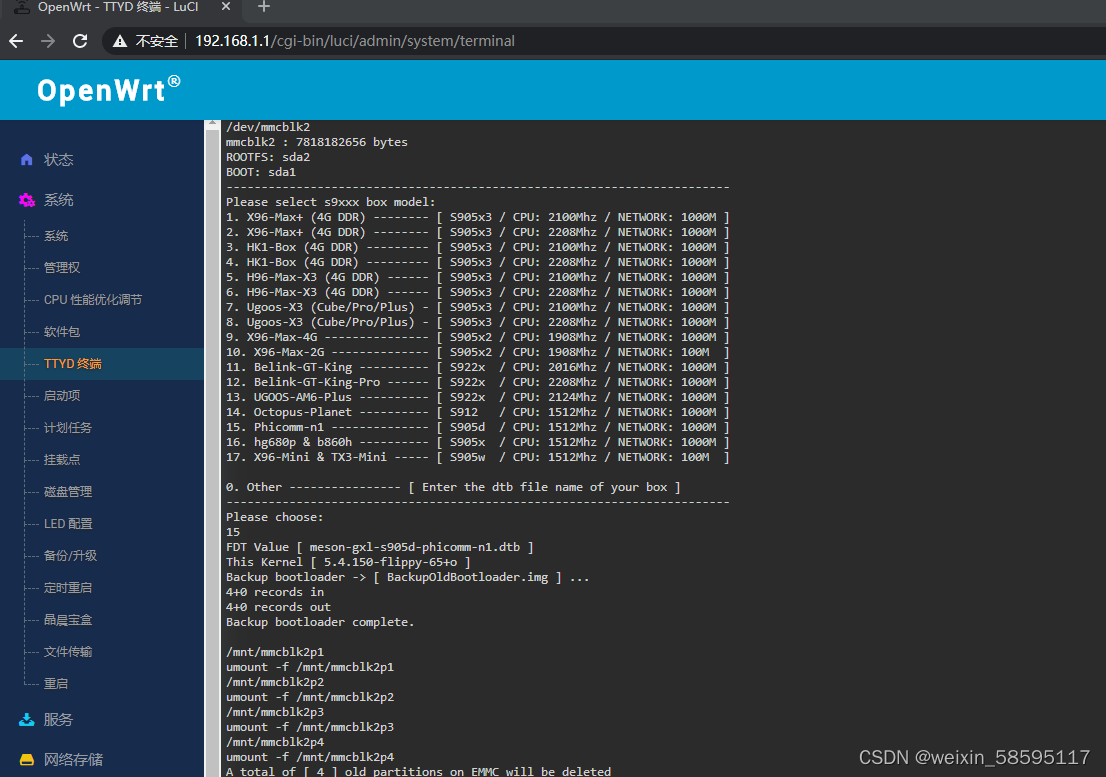This screenshot has height=777, width=1106.
Task: Click the '13. UGOOS-AM6-Plus' line
Action: pyautogui.click(x=478, y=397)
